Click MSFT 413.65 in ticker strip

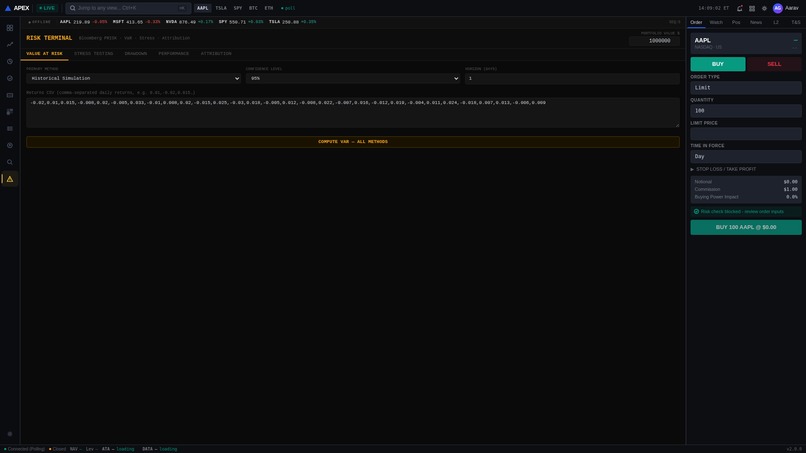click(x=137, y=22)
